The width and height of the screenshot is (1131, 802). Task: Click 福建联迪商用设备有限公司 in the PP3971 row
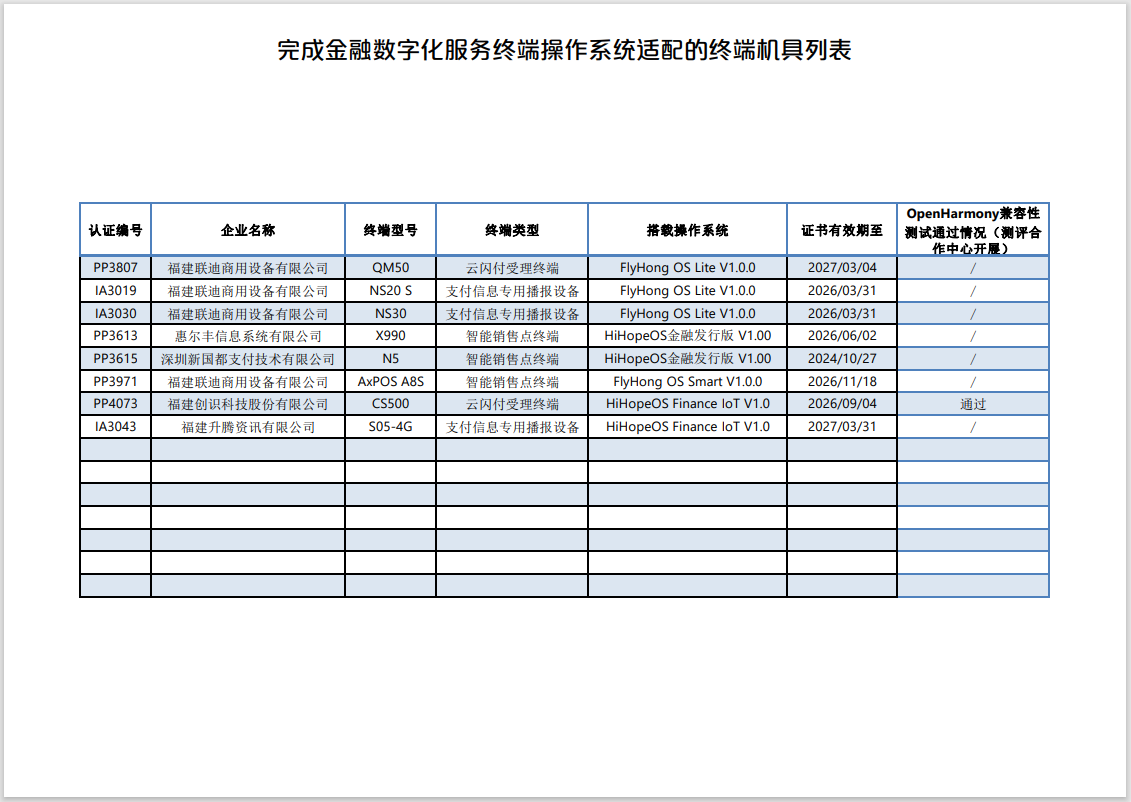[248, 382]
